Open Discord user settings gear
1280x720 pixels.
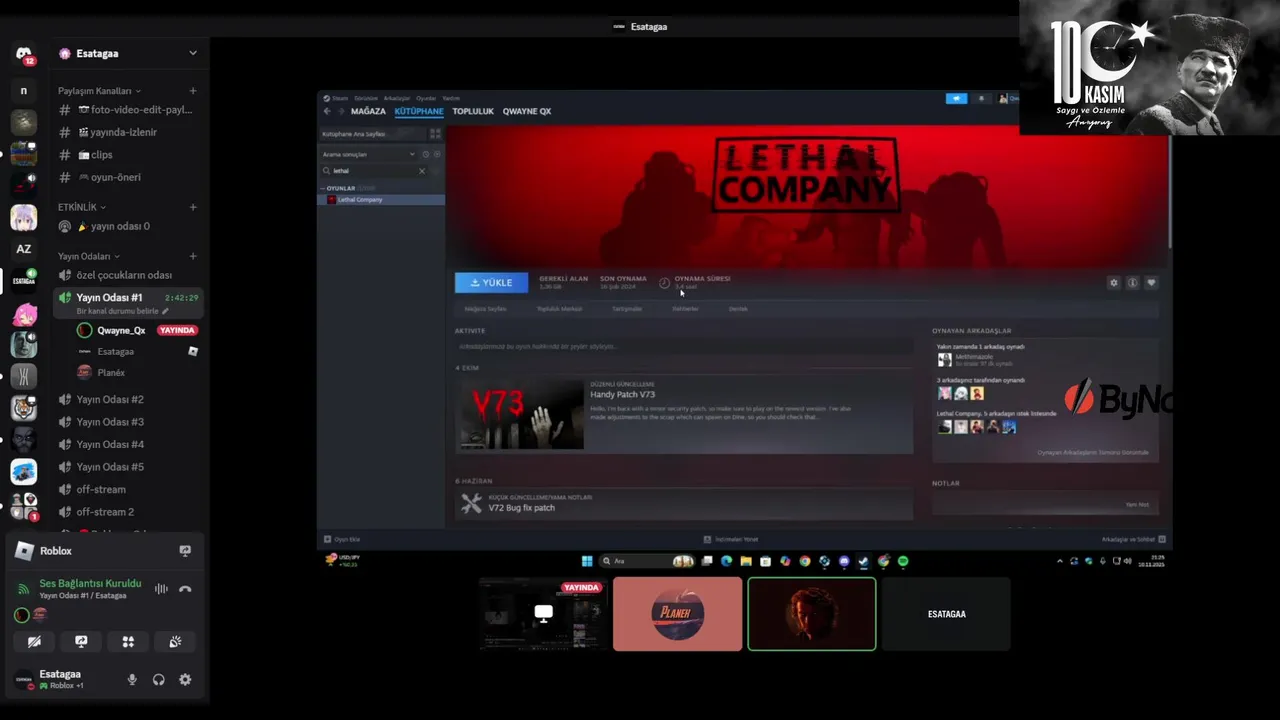pos(185,680)
